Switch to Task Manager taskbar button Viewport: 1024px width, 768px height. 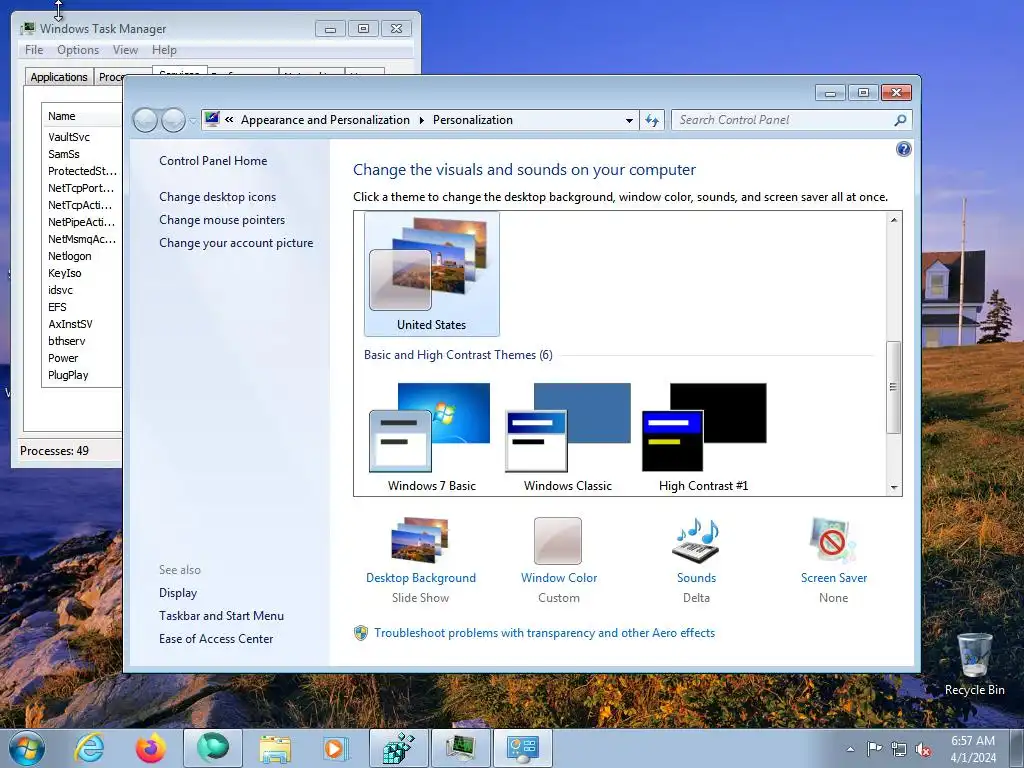point(461,748)
